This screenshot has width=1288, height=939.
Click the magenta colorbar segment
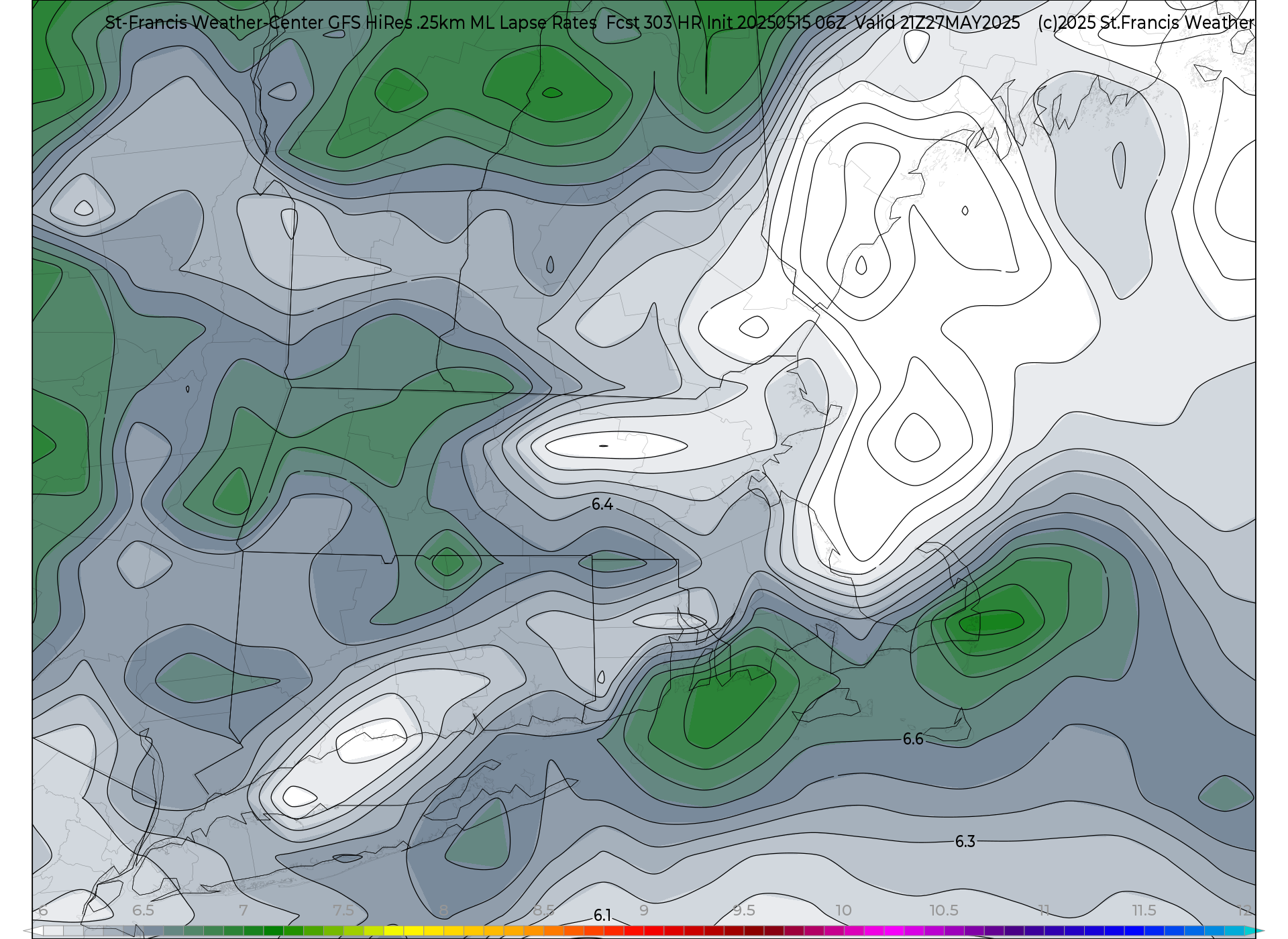(x=894, y=931)
